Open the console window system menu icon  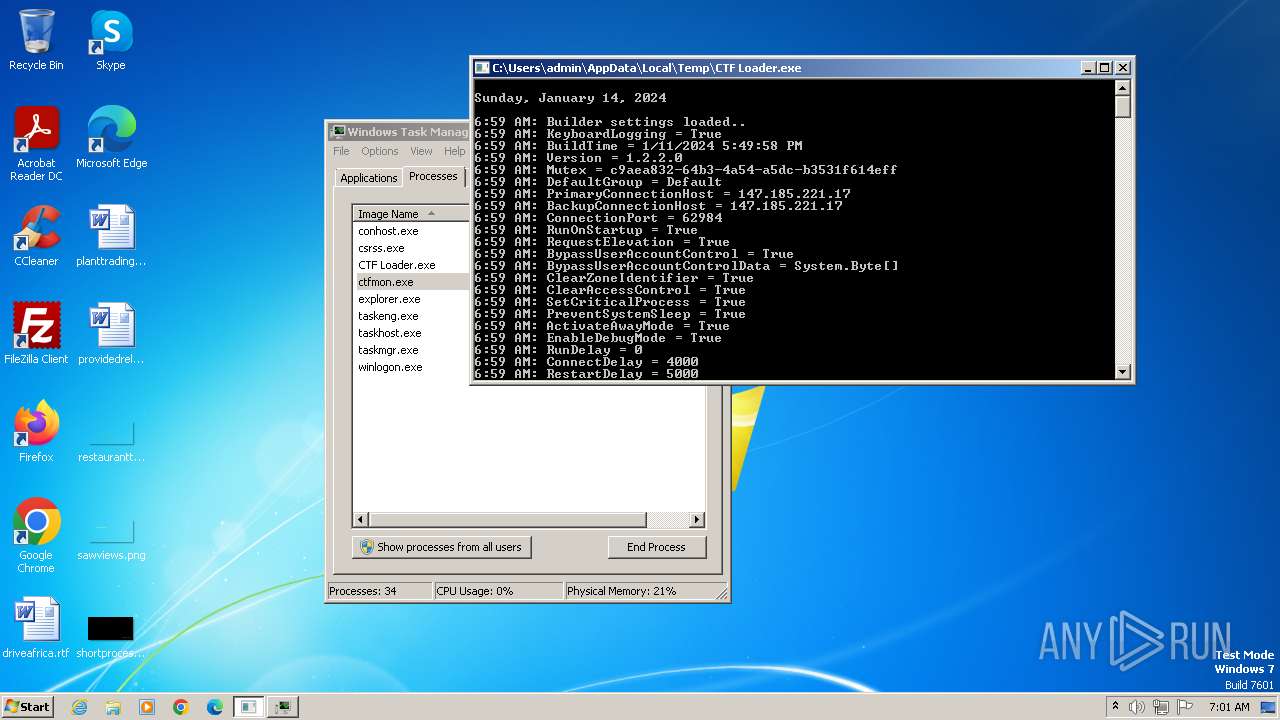(482, 68)
